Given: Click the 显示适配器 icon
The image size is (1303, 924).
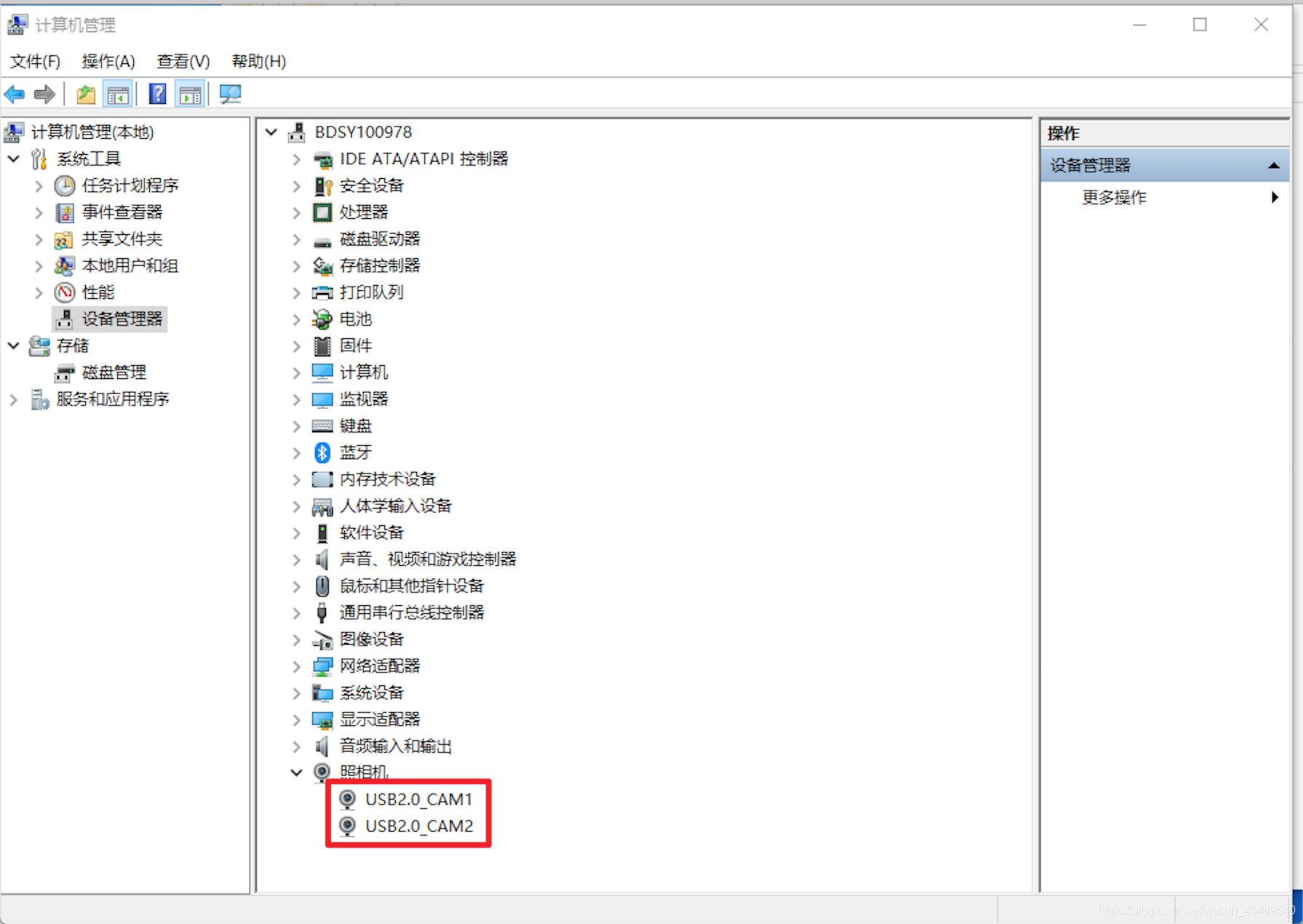Looking at the screenshot, I should [322, 720].
